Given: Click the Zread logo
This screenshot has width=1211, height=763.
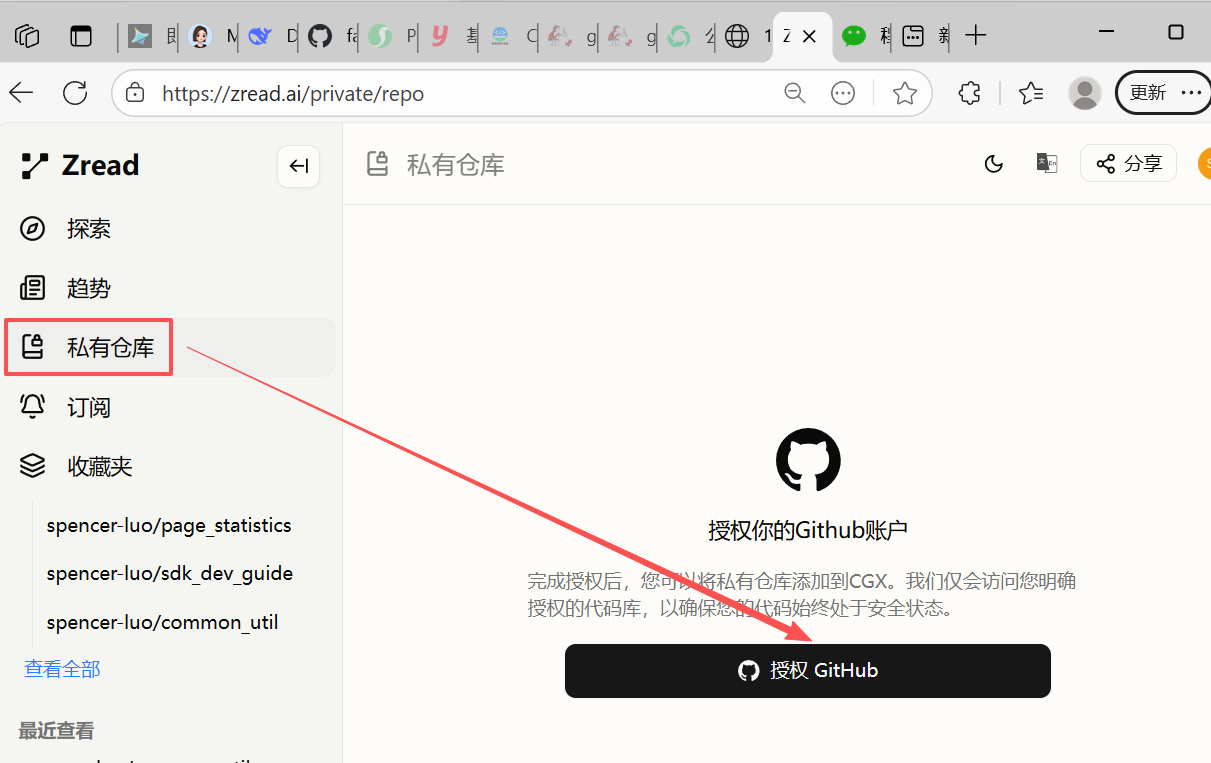Looking at the screenshot, I should [x=80, y=166].
